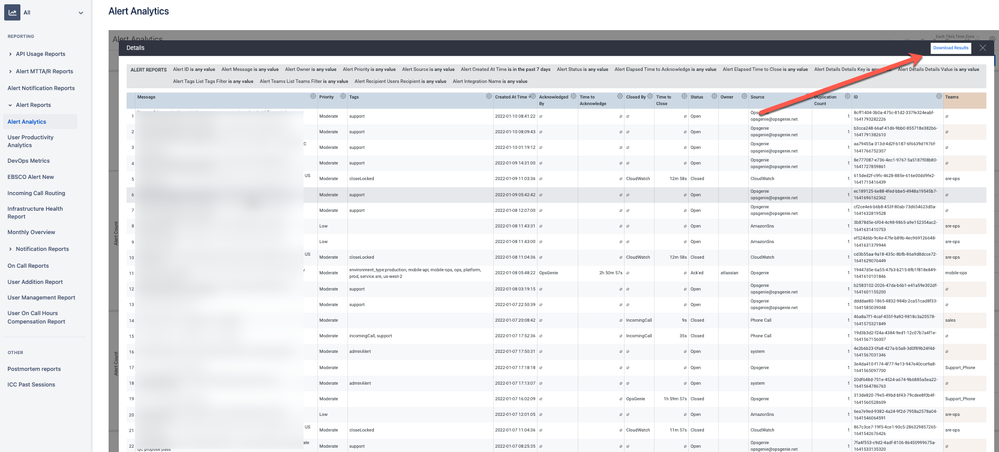This screenshot has height=452, width=999.
Task: Click filter 'Alert ID is any value'
Action: pos(195,69)
